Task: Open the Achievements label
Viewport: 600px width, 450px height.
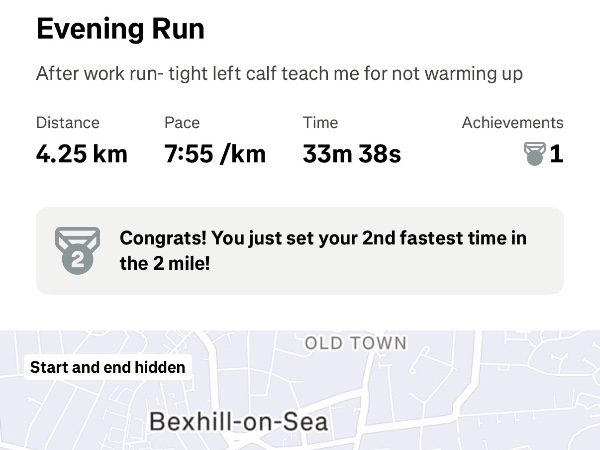Action: [x=512, y=123]
